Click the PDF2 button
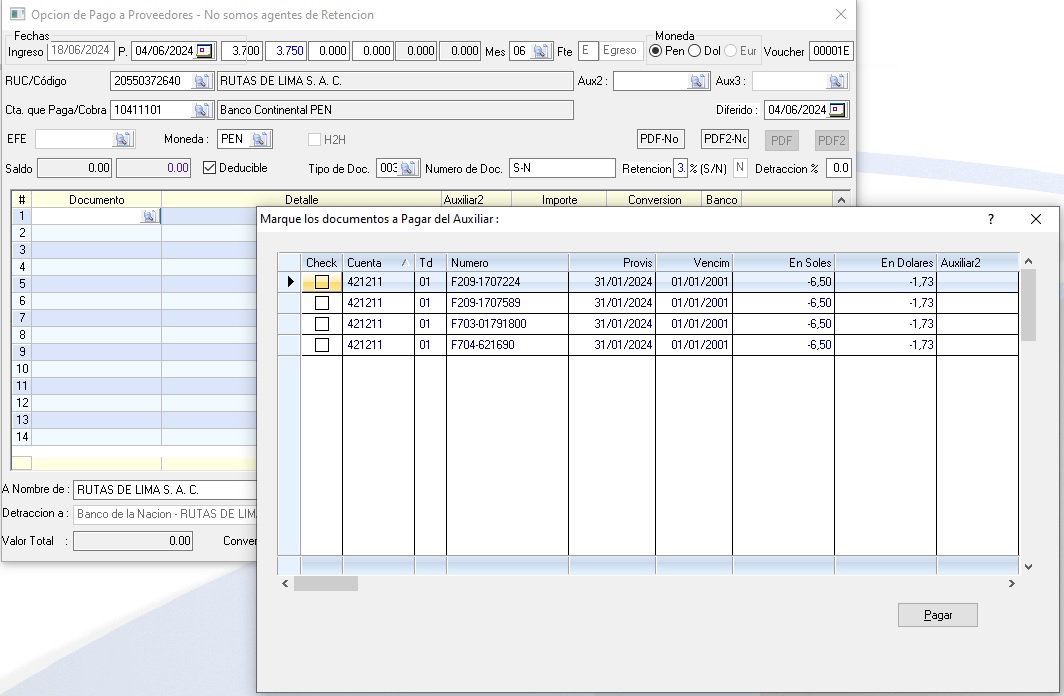 pos(831,140)
